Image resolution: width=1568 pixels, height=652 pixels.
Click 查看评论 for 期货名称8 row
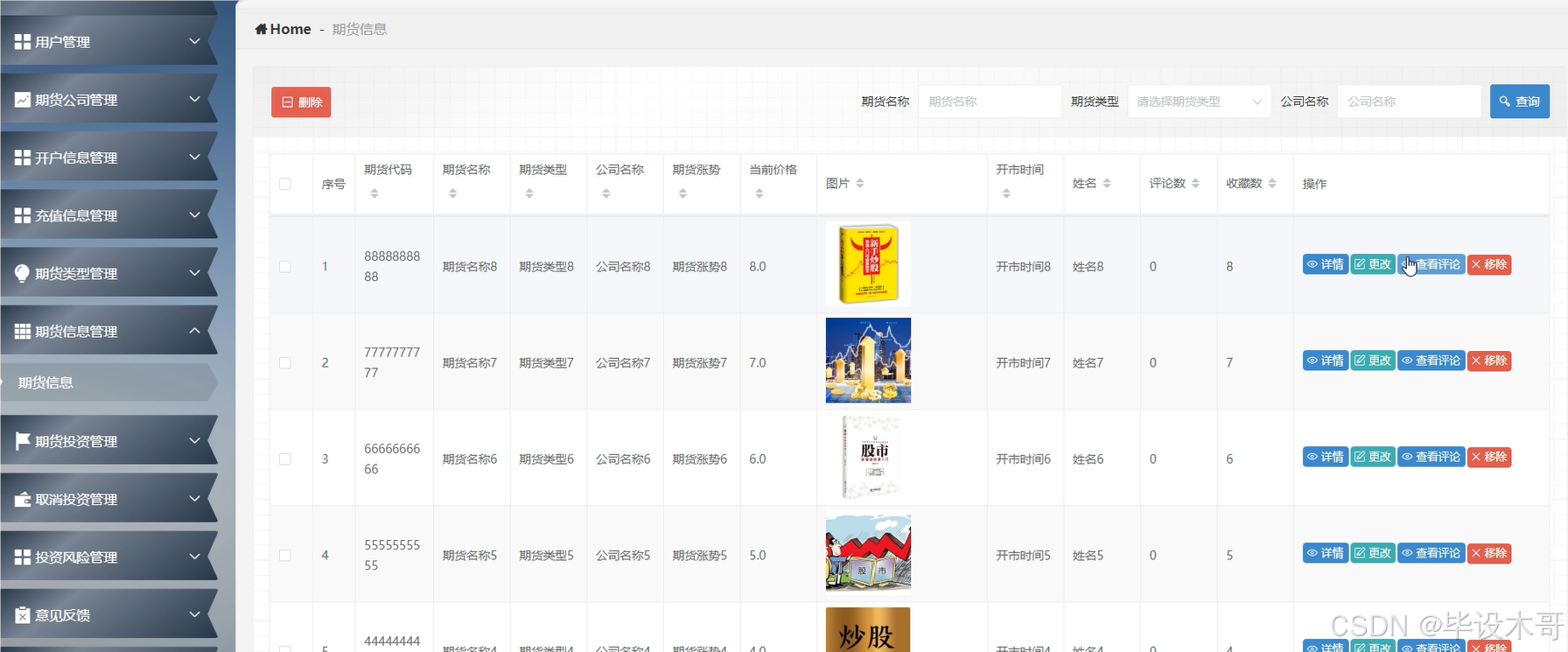1431,264
